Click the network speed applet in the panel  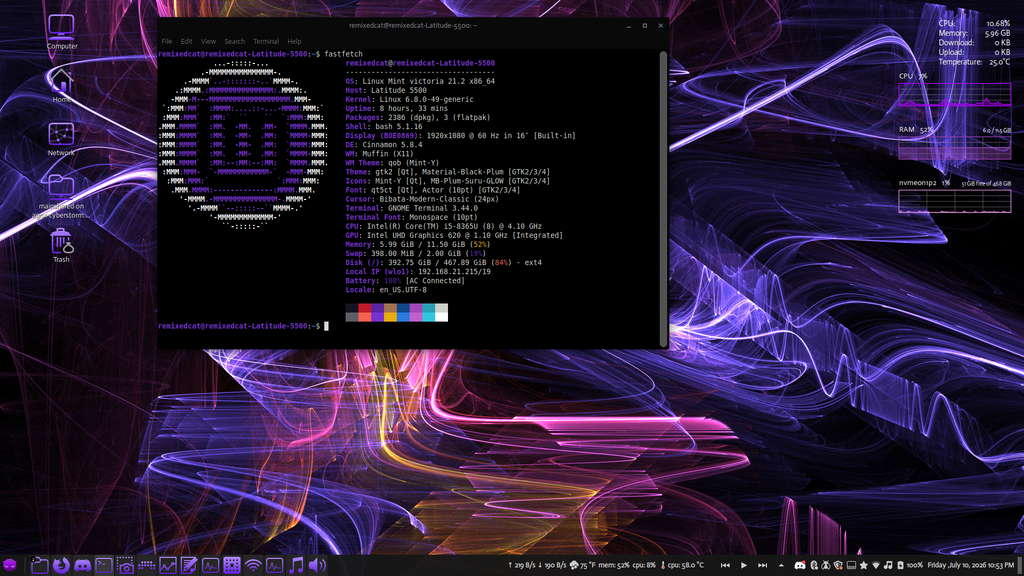coord(537,565)
